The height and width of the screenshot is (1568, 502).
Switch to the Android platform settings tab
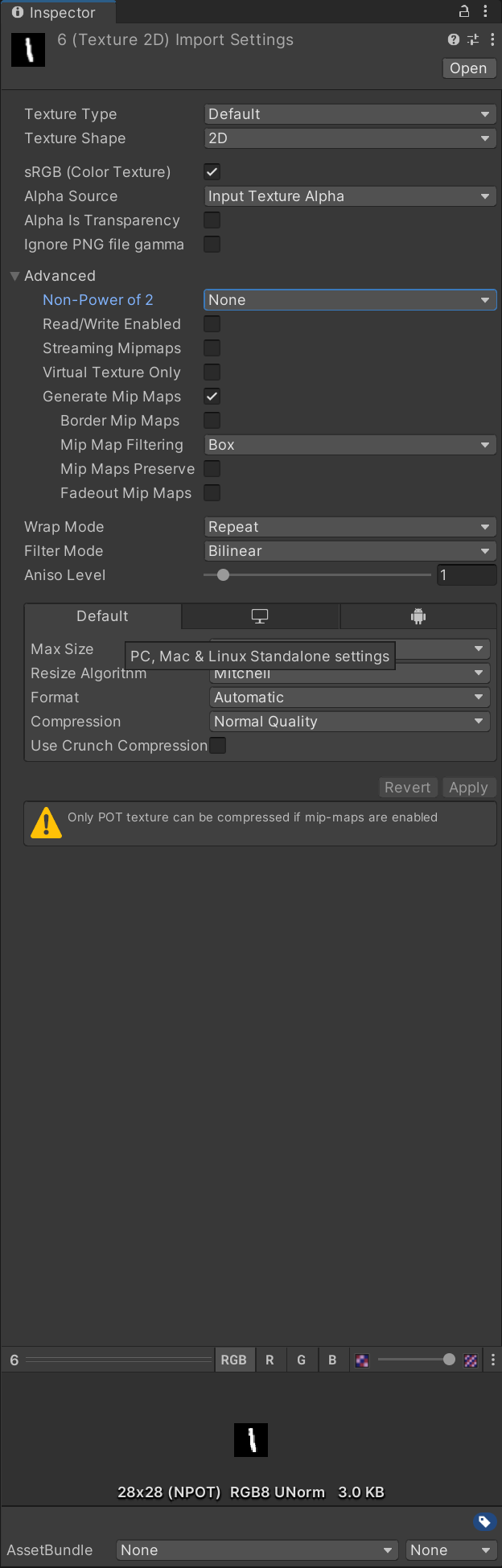418,615
